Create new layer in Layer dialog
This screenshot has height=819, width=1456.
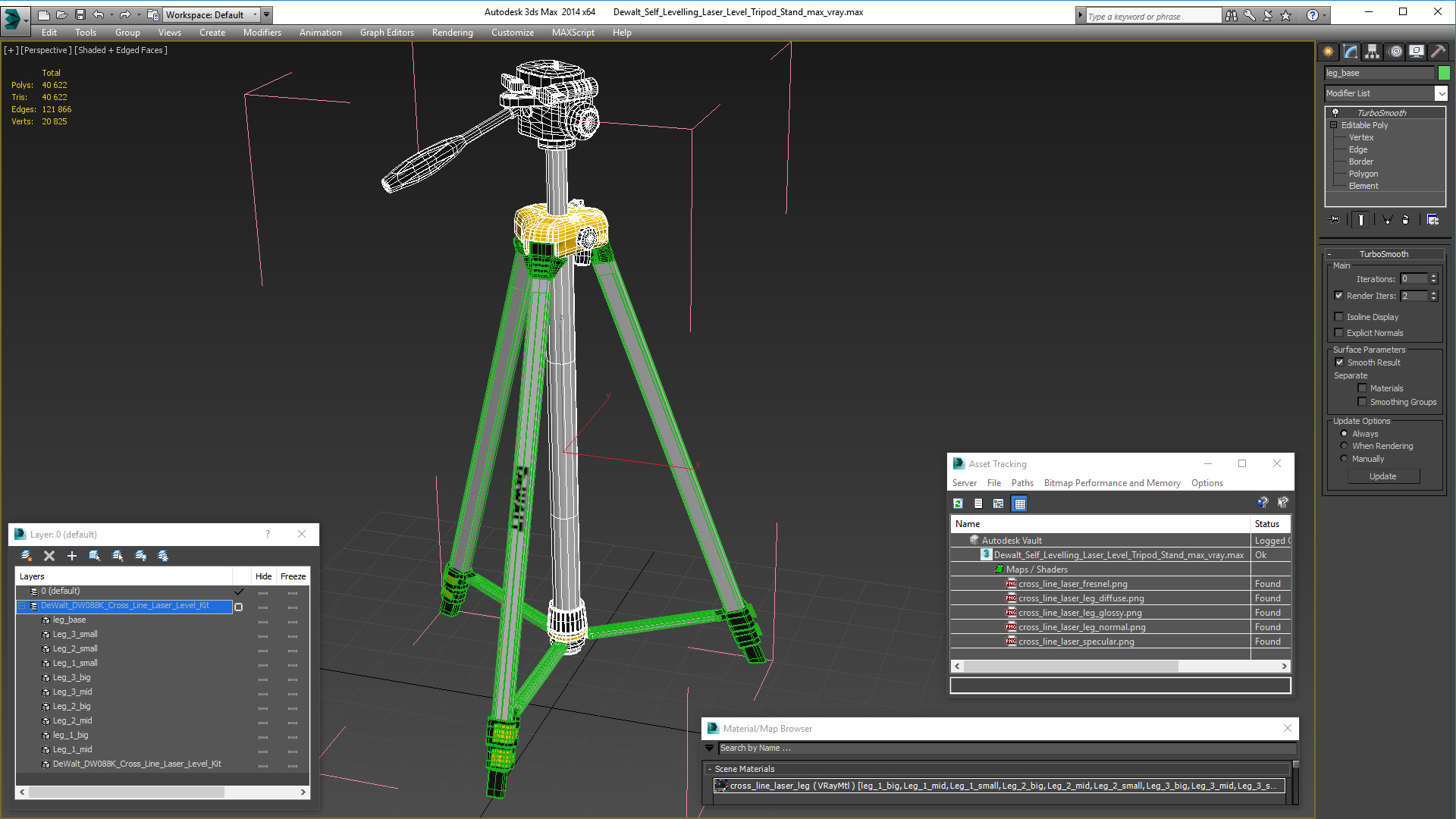pos(27,556)
